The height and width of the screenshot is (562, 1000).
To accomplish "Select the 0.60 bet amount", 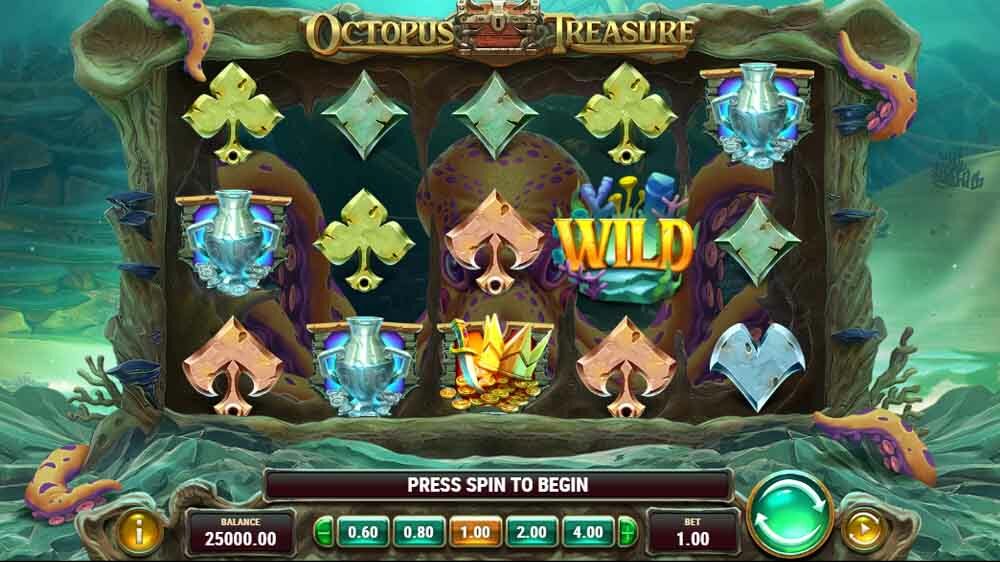I will pyautogui.click(x=363, y=532).
